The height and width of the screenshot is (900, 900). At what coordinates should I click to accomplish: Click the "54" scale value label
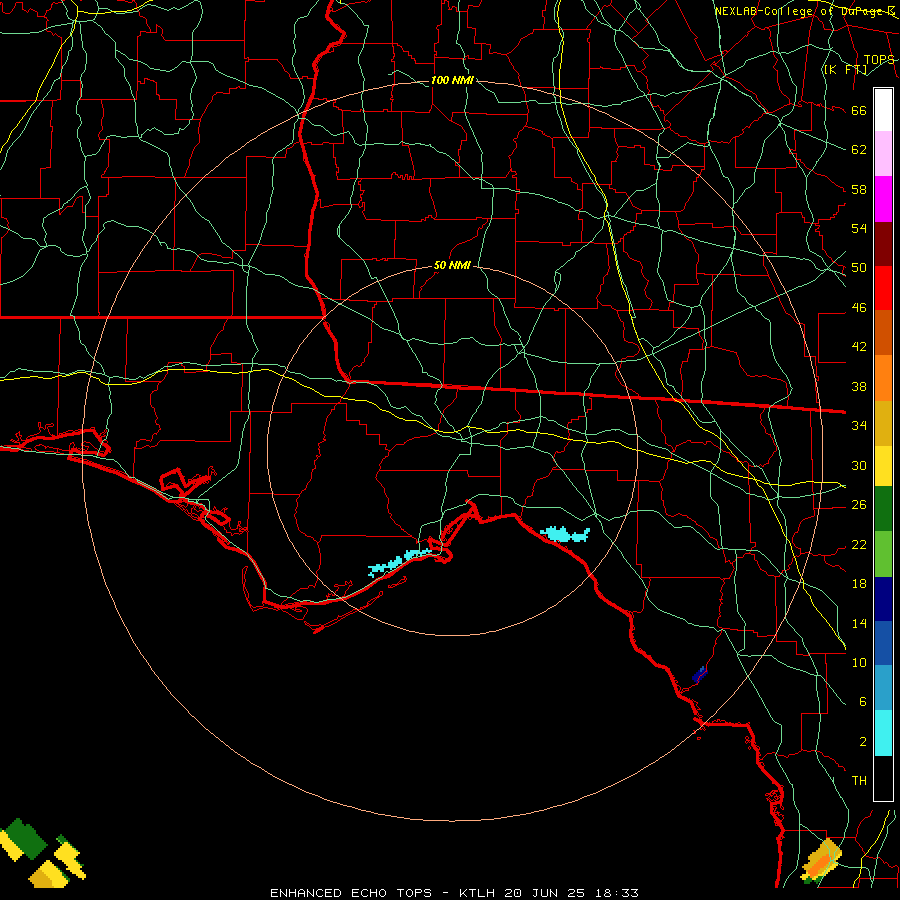tap(859, 228)
